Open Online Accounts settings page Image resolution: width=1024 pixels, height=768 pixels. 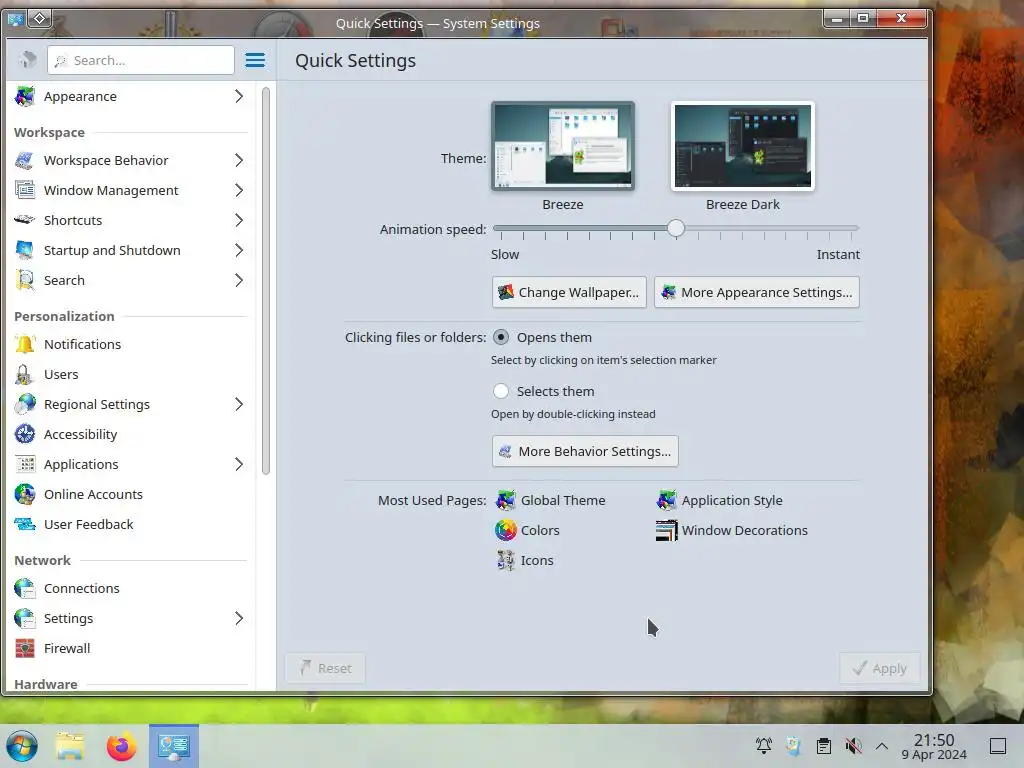click(x=131, y=494)
